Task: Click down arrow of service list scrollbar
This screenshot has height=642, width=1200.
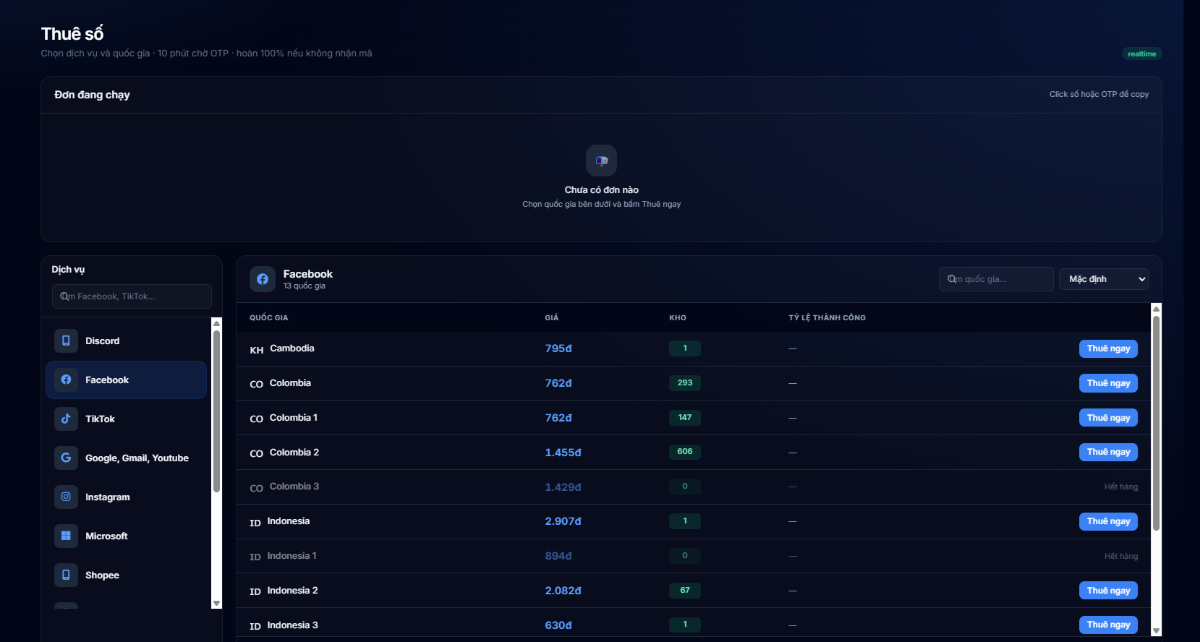Action: [x=216, y=603]
